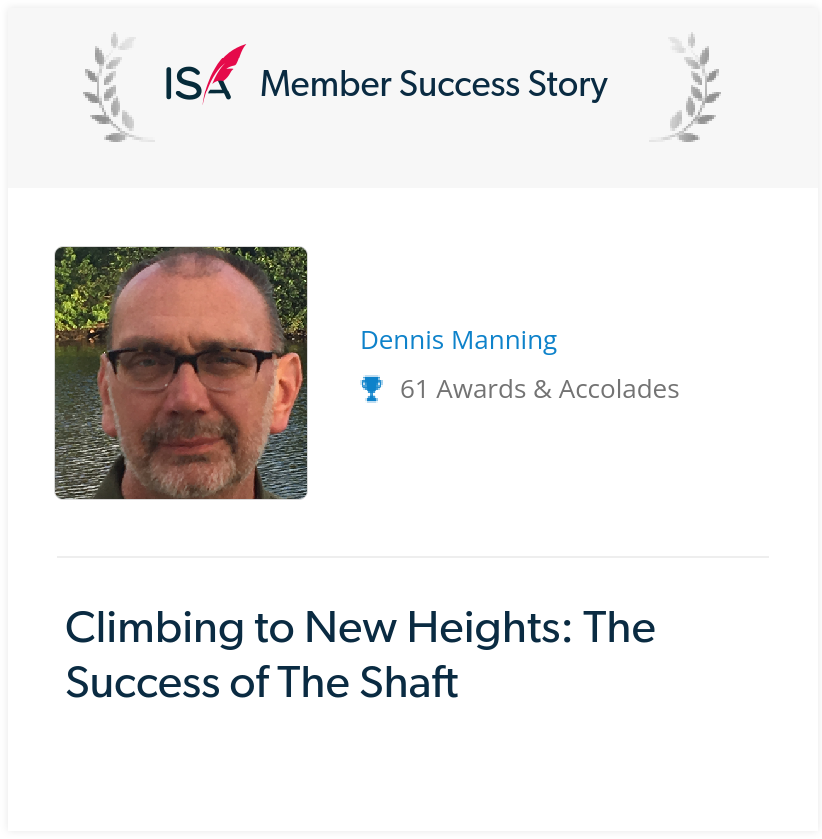Image resolution: width=822 pixels, height=839 pixels.
Task: Click the word Member in the header
Action: click(326, 84)
